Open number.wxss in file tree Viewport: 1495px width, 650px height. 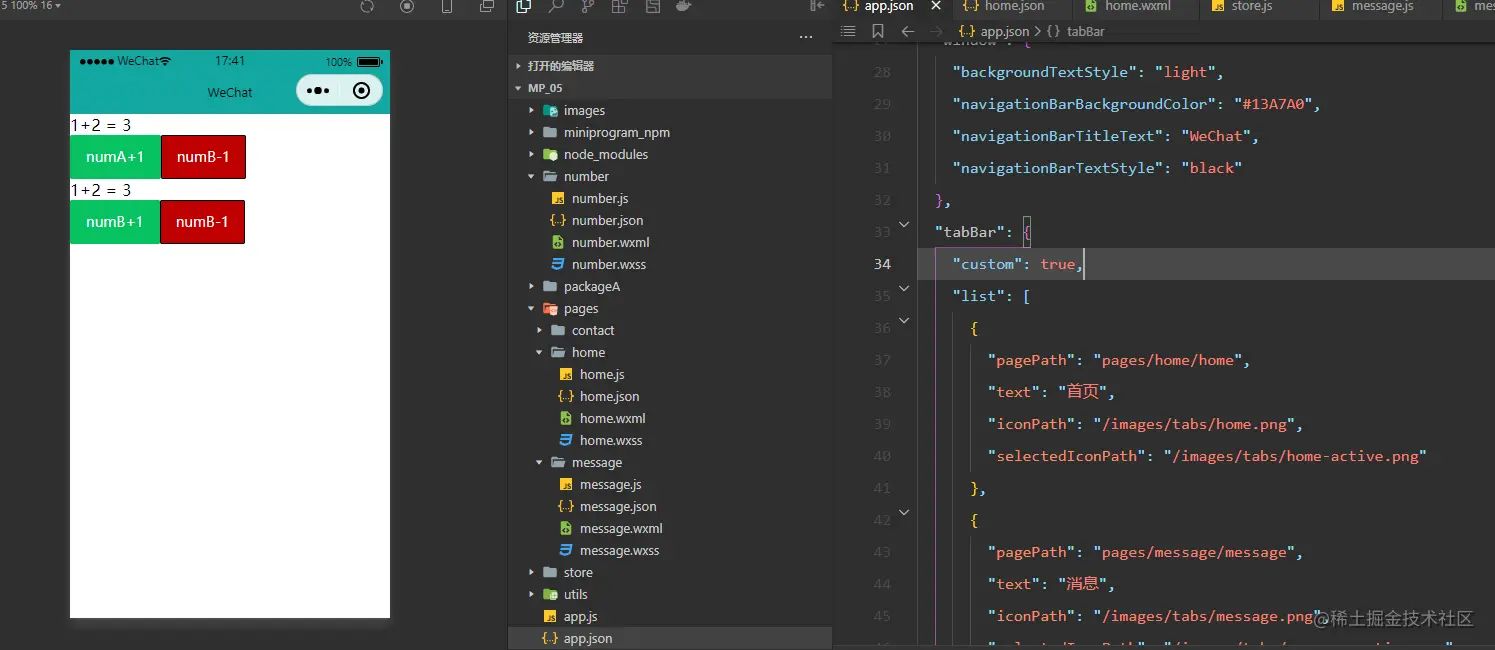click(x=670, y=264)
